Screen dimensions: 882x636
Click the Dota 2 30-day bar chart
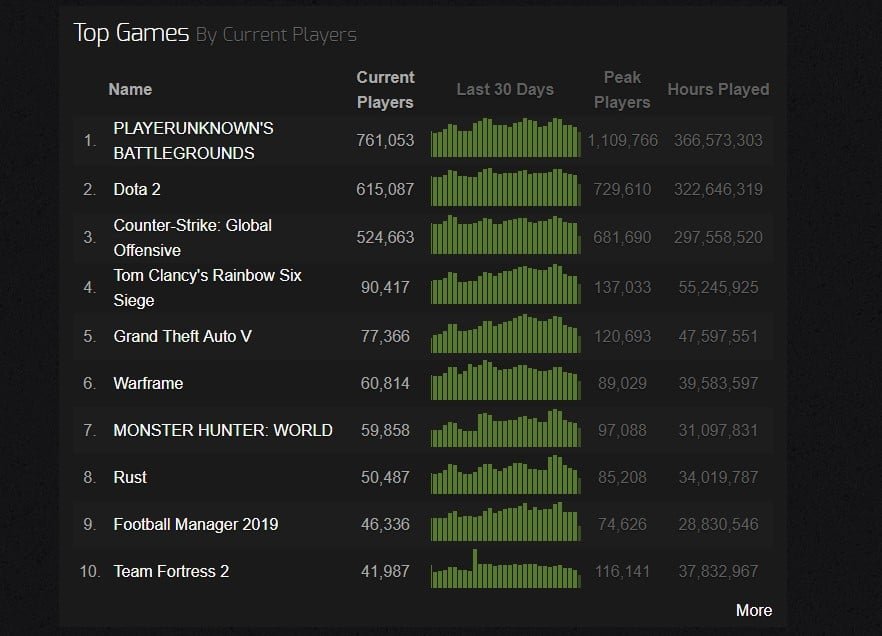505,187
